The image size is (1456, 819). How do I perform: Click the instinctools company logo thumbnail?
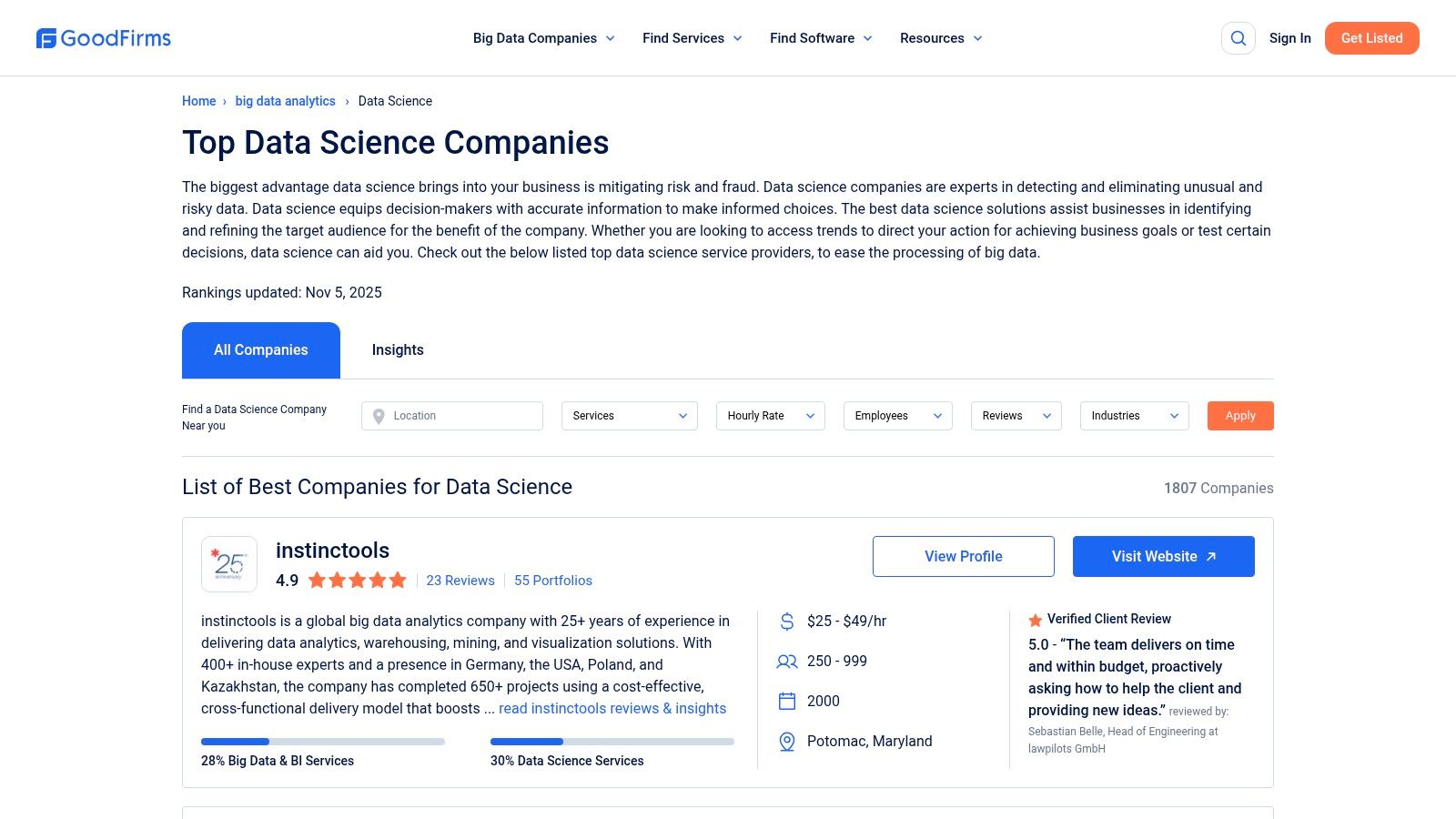click(x=229, y=564)
